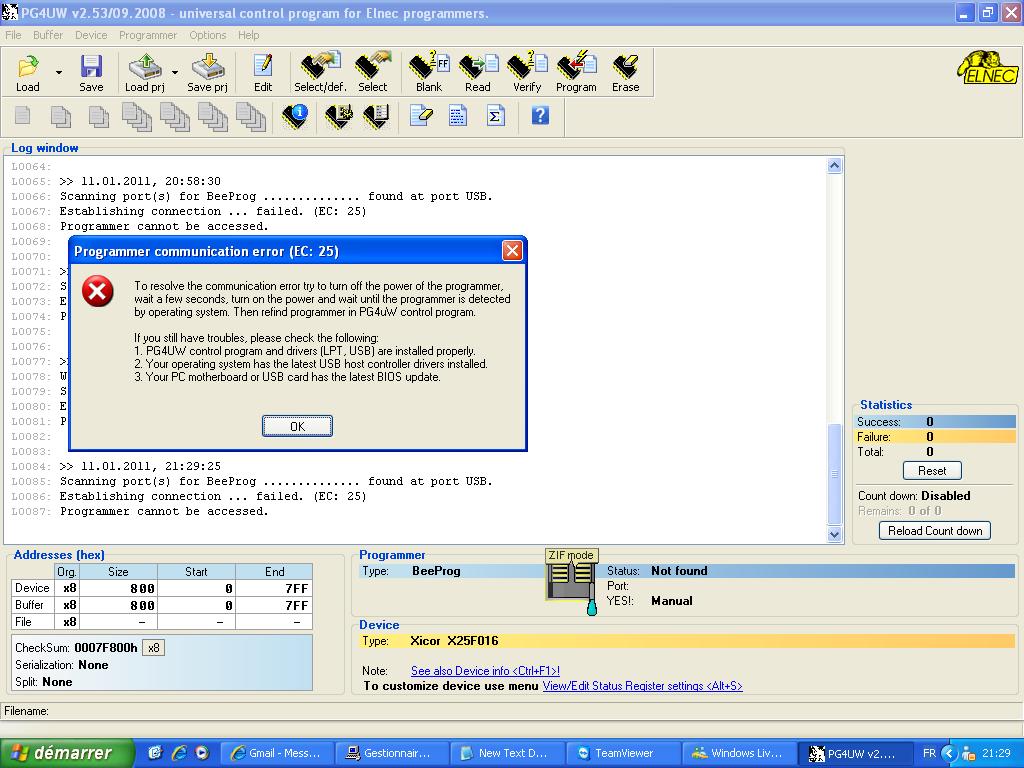Open the Help menu
Screen dimensions: 1024x768
point(248,35)
